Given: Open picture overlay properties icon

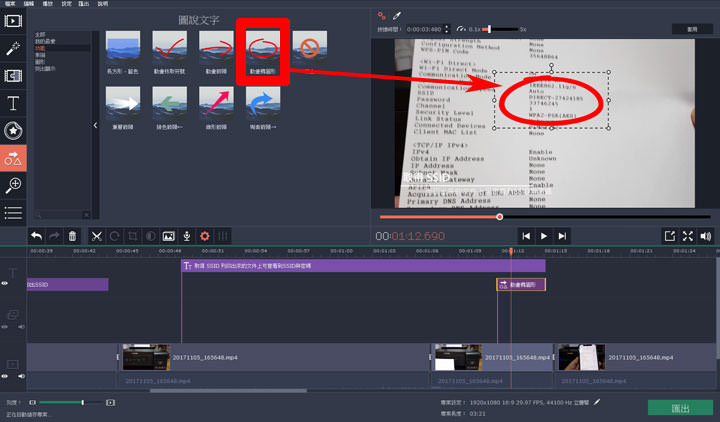Looking at the screenshot, I should 169,236.
